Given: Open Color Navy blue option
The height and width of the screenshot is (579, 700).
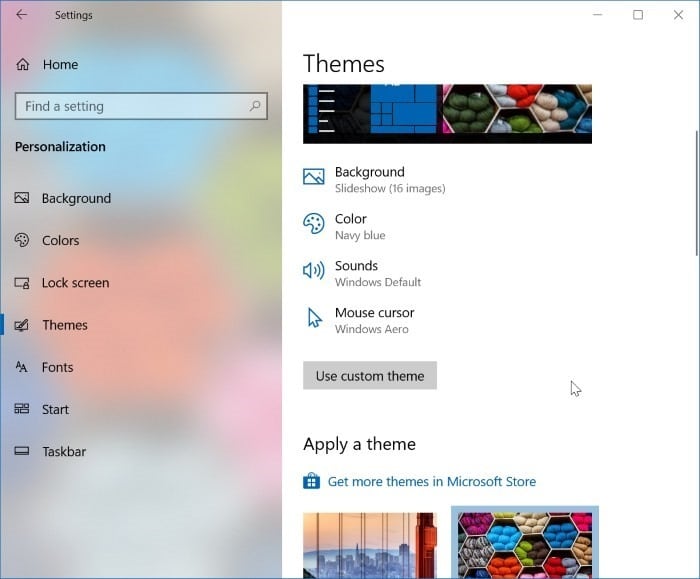Looking at the screenshot, I should (x=344, y=226).
